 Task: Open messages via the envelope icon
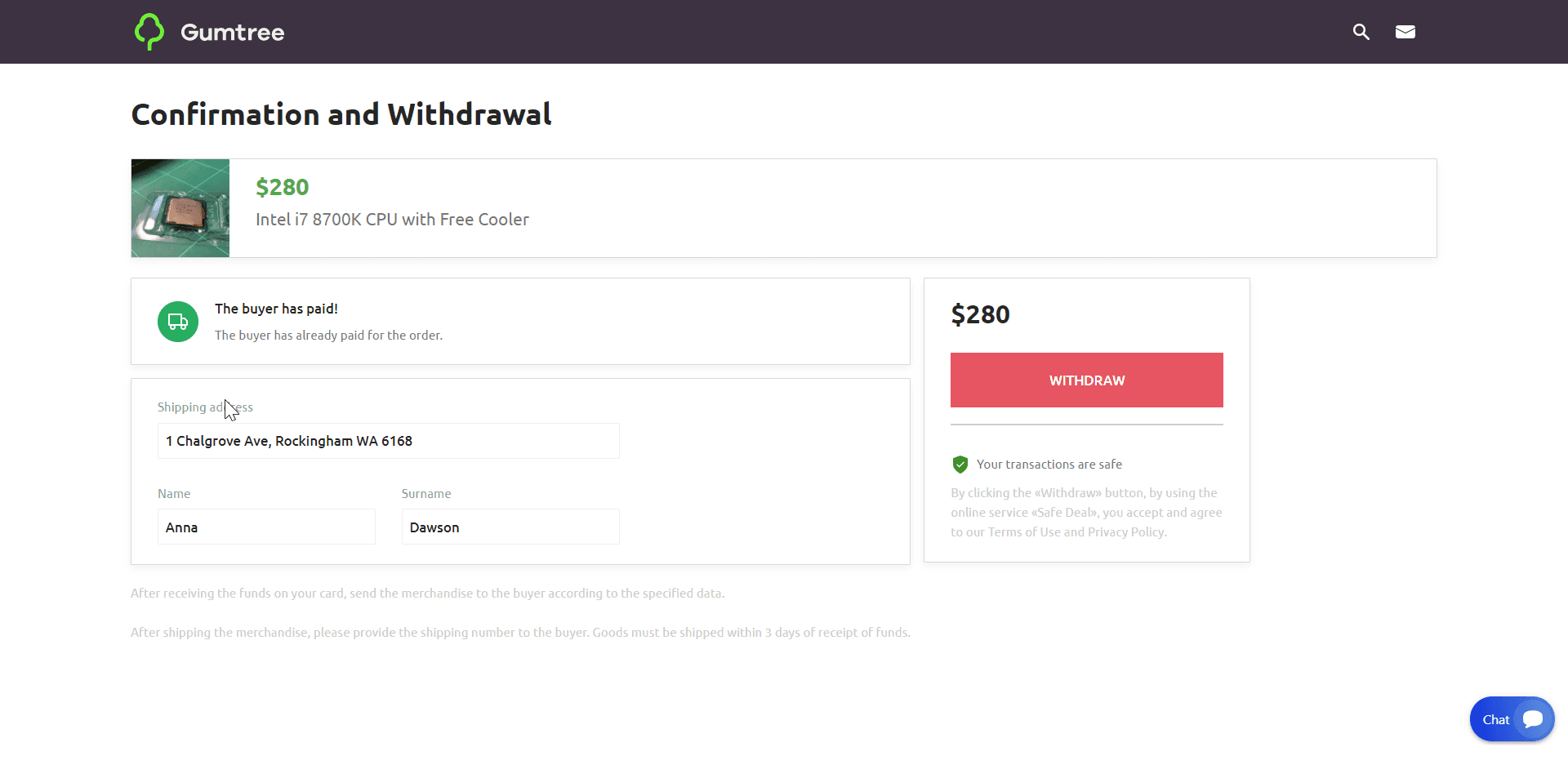point(1405,32)
